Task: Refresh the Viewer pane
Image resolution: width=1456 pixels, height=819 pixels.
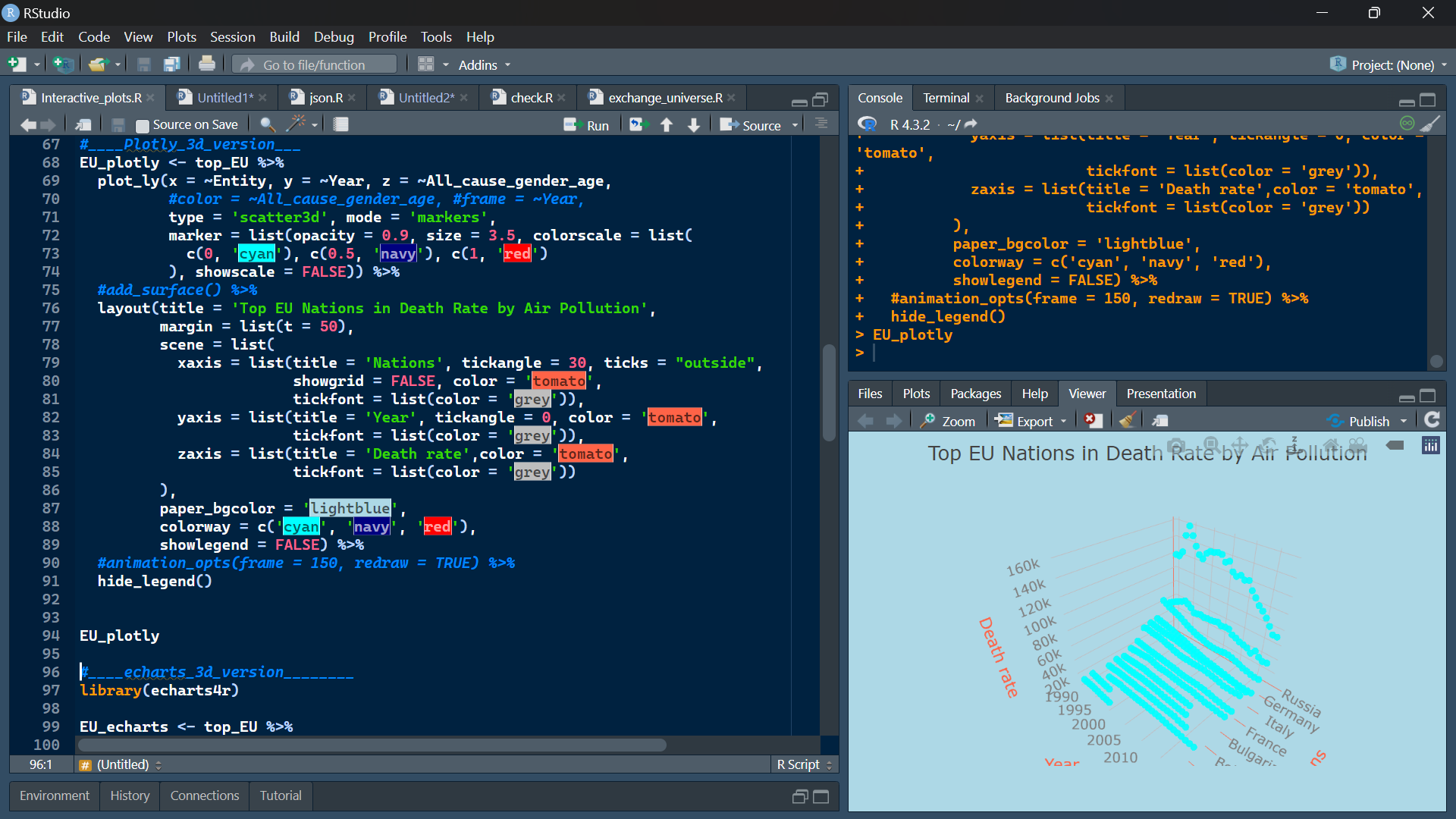Action: pyautogui.click(x=1432, y=420)
